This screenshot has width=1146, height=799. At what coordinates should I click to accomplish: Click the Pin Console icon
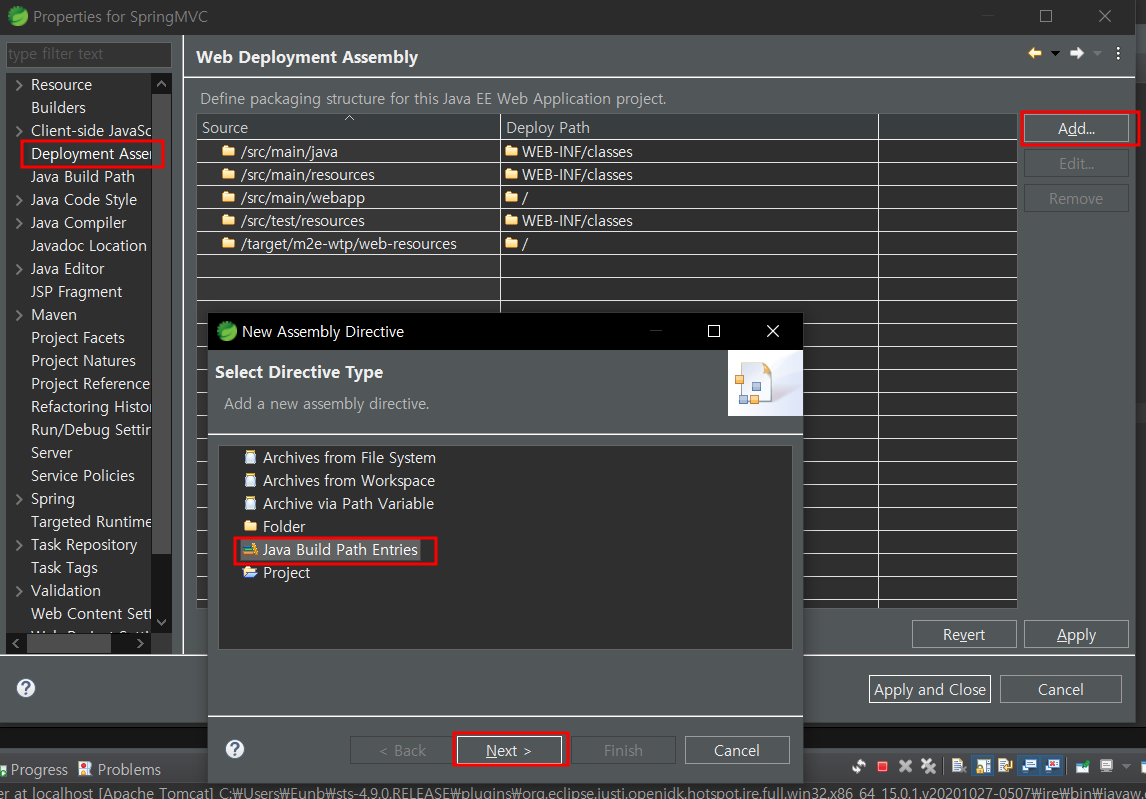point(1083,766)
